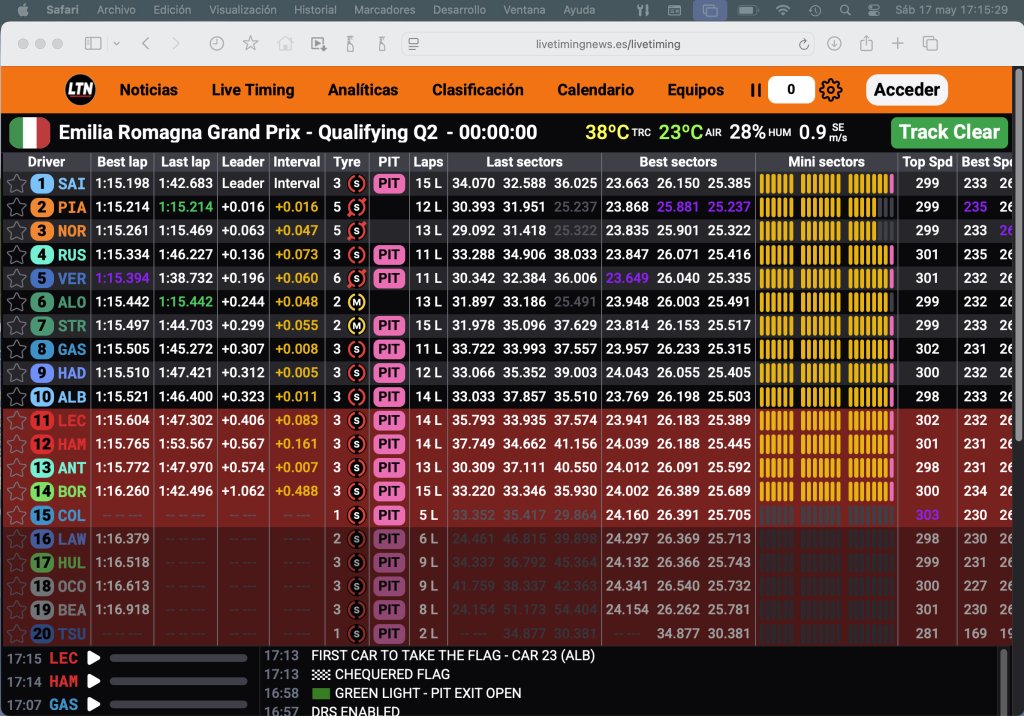Favorite SAI with the star icon

pyautogui.click(x=16, y=184)
